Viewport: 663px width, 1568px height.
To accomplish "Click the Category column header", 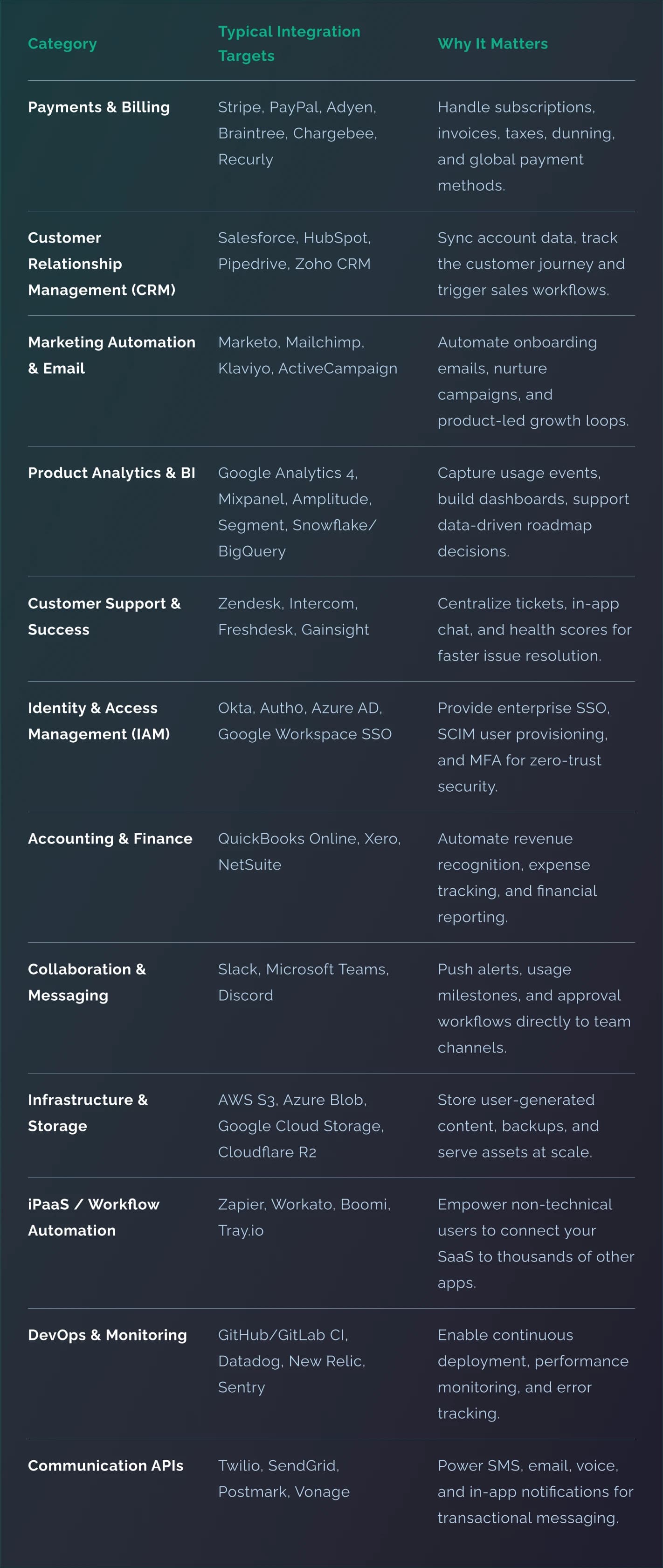I will click(62, 44).
